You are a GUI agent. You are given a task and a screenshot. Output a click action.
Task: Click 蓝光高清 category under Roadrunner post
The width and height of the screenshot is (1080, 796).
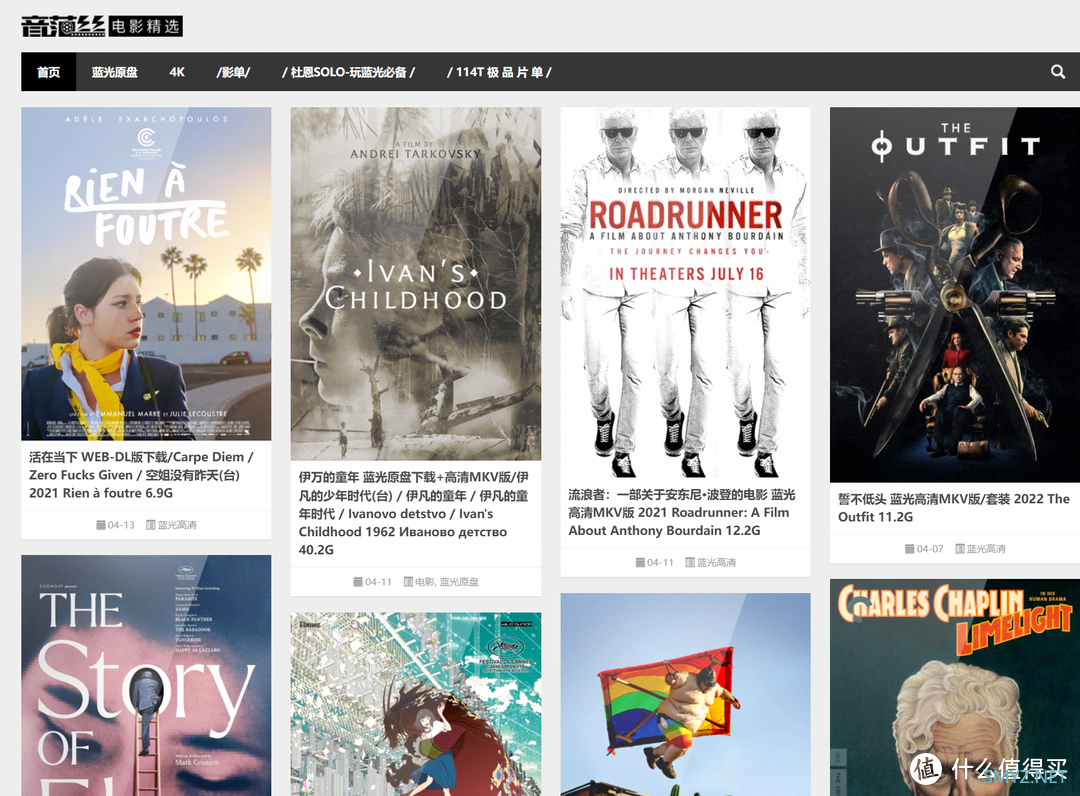[x=716, y=563]
